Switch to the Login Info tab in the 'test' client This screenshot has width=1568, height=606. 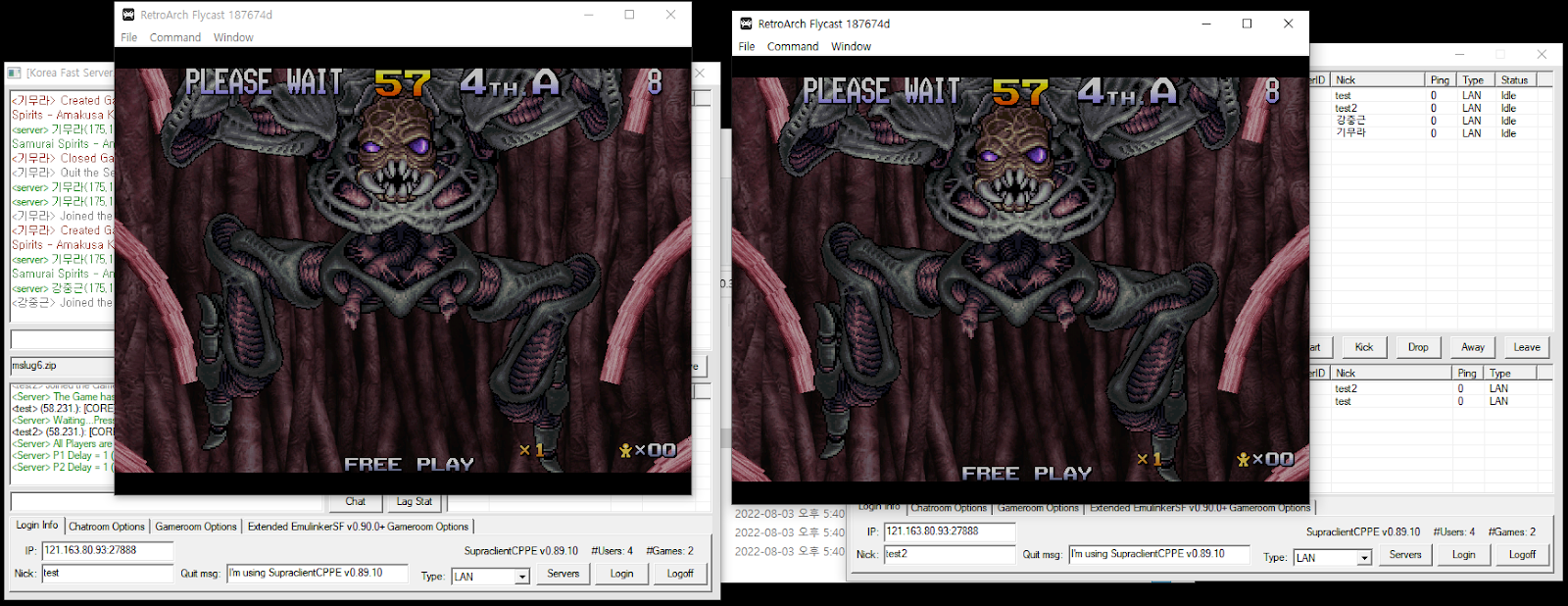pyautogui.click(x=37, y=526)
